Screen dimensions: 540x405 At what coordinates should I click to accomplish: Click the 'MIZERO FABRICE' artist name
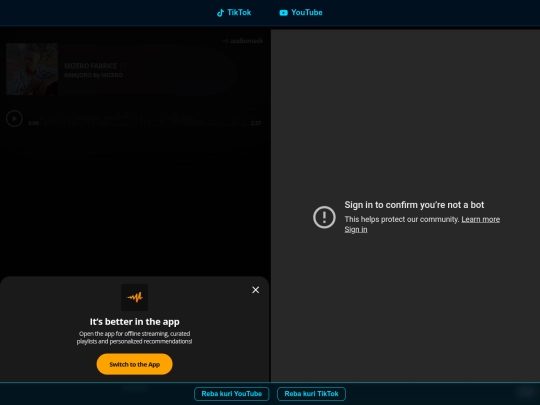pyautogui.click(x=91, y=66)
